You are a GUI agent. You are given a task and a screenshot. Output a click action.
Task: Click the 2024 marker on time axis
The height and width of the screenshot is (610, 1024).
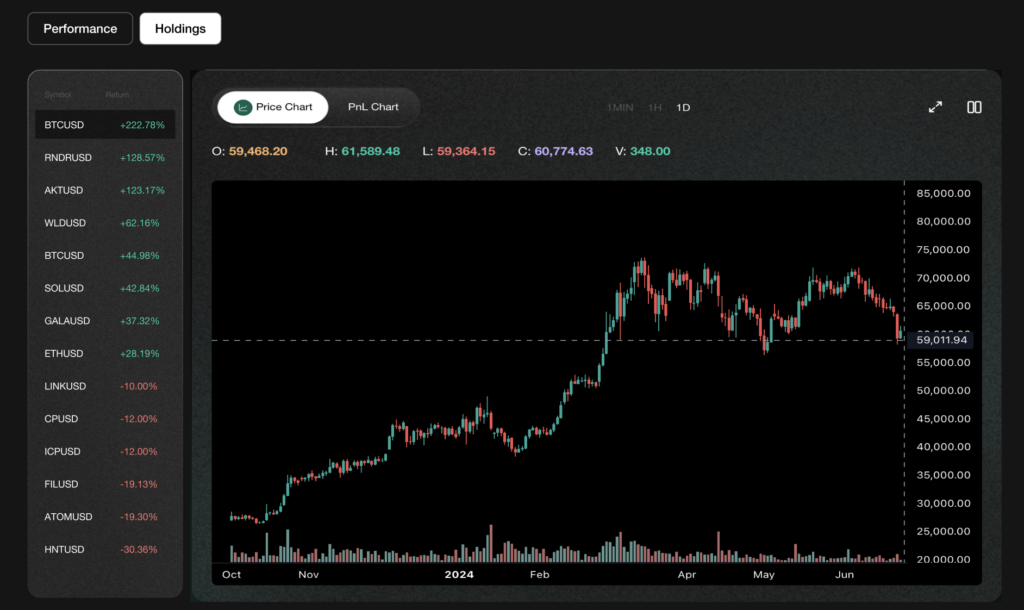458,575
